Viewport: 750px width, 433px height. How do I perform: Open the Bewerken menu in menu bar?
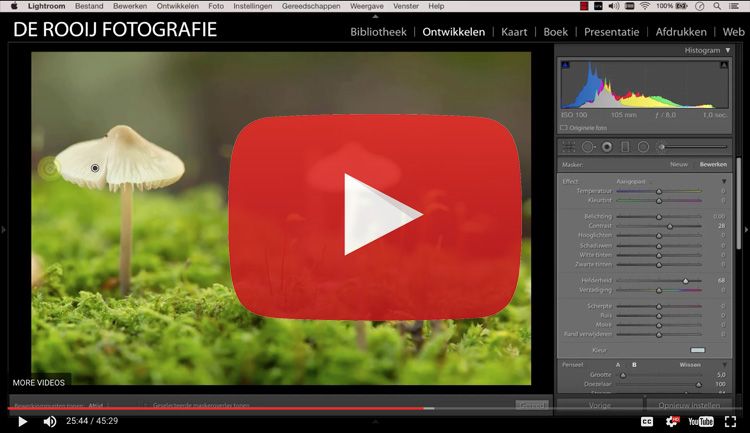click(130, 6)
